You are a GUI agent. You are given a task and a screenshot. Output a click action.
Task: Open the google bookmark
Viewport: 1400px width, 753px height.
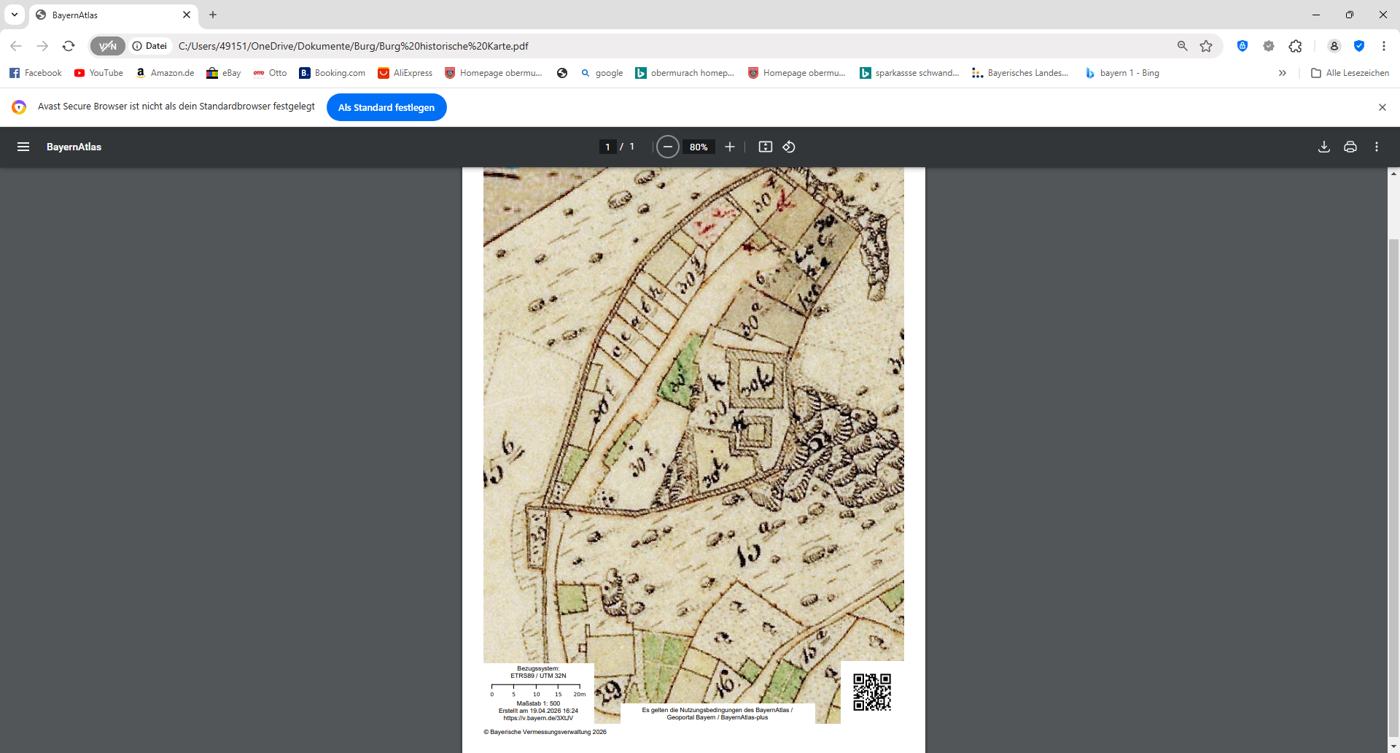tap(601, 73)
